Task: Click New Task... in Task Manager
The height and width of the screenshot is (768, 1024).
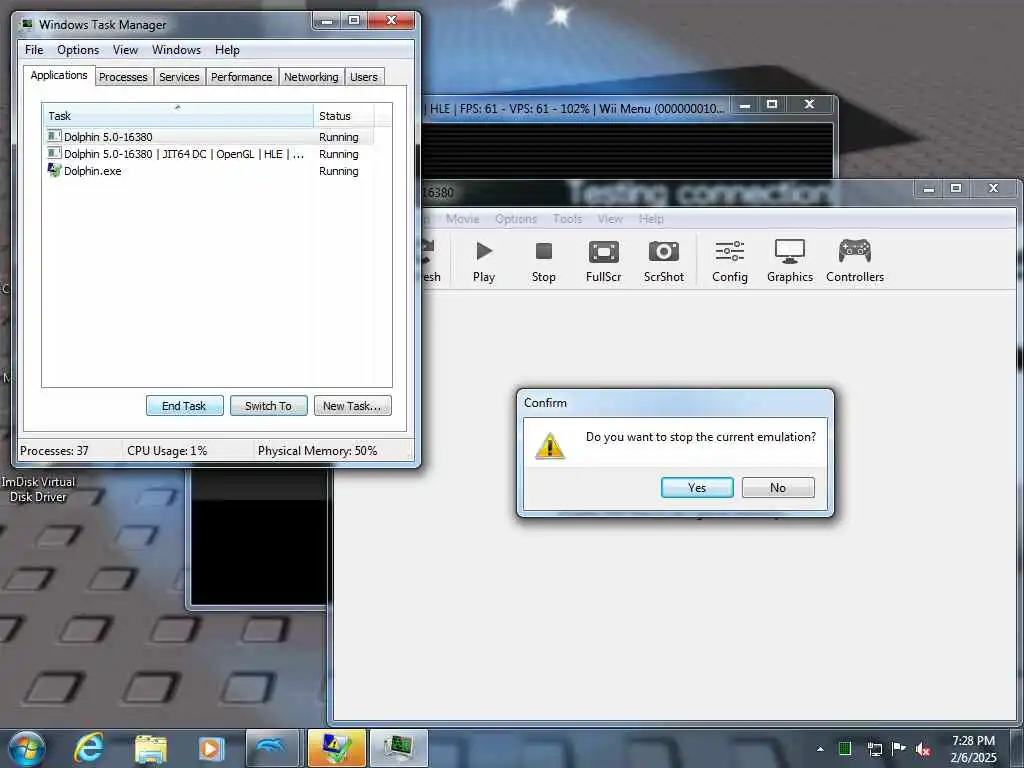Action: point(352,406)
